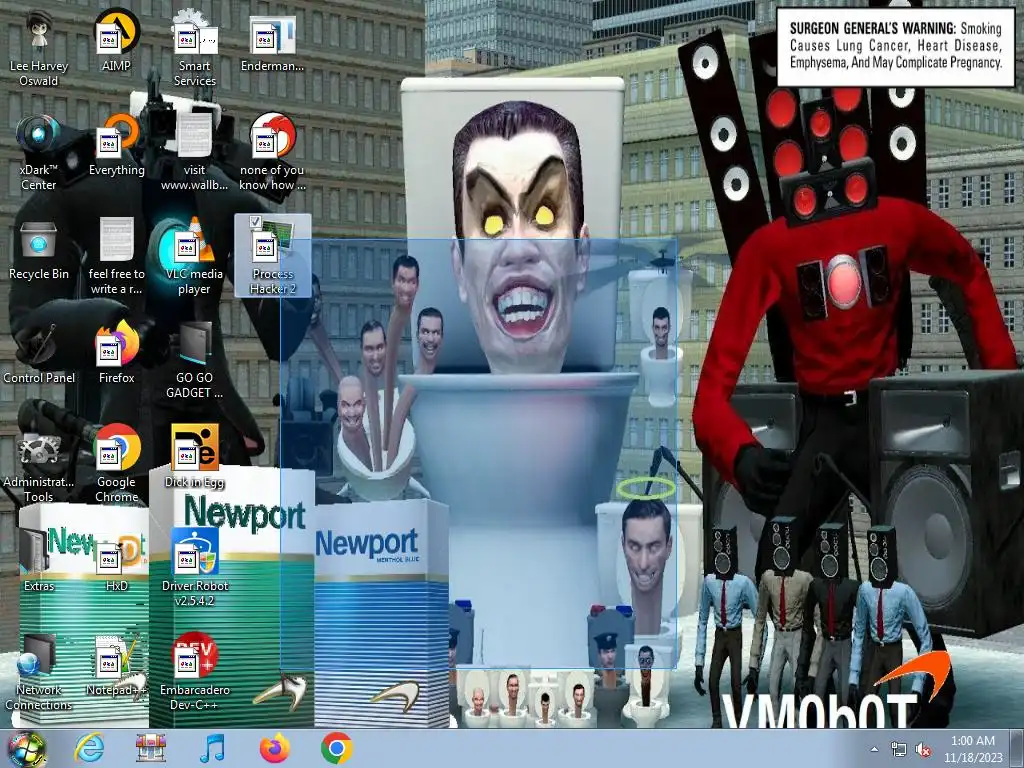1024x768 pixels.
Task: Open the Extras desktop icon
Action: [x=39, y=560]
